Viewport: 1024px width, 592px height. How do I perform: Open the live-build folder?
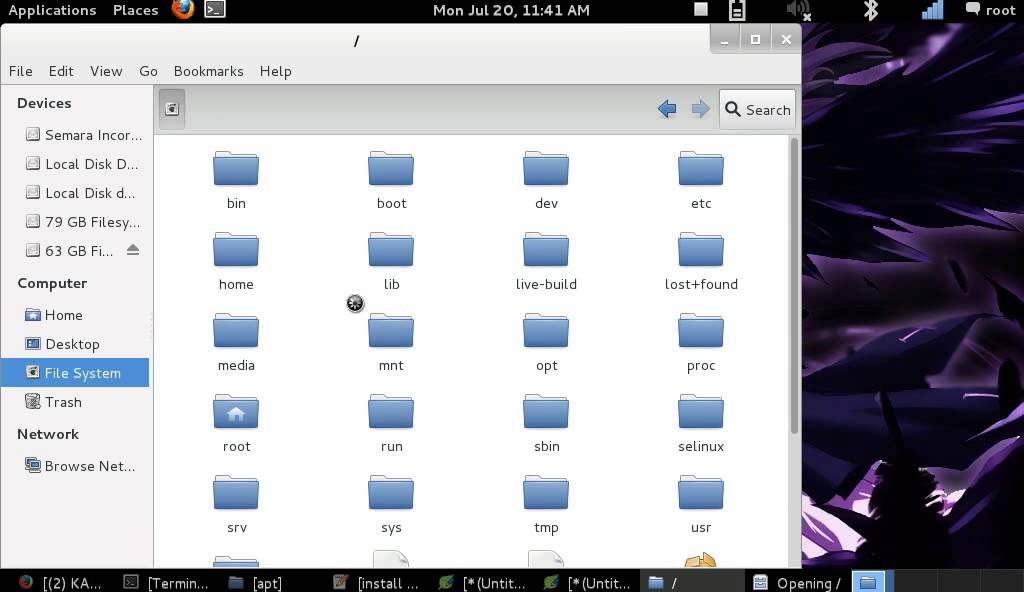click(x=546, y=250)
